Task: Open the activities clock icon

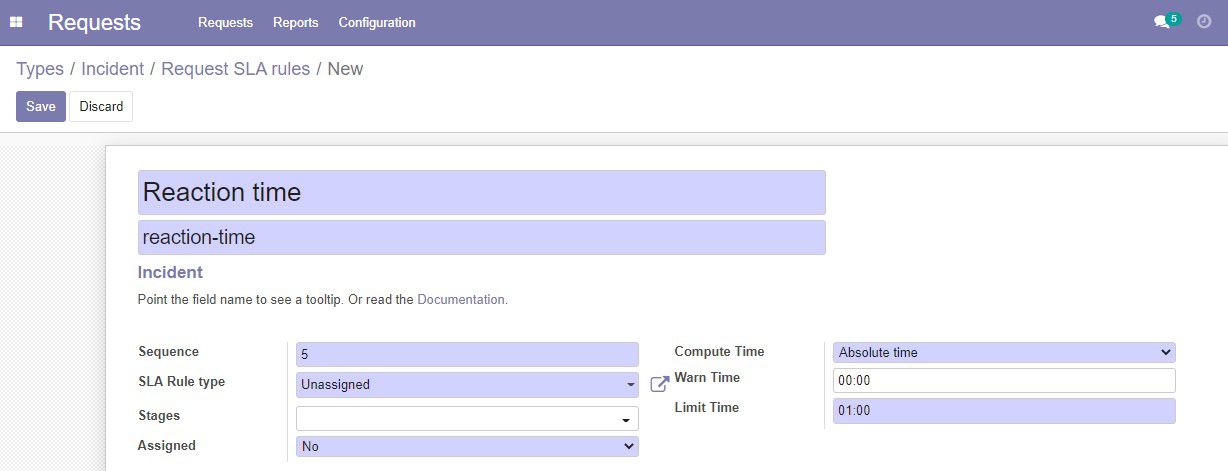Action: (x=1204, y=21)
